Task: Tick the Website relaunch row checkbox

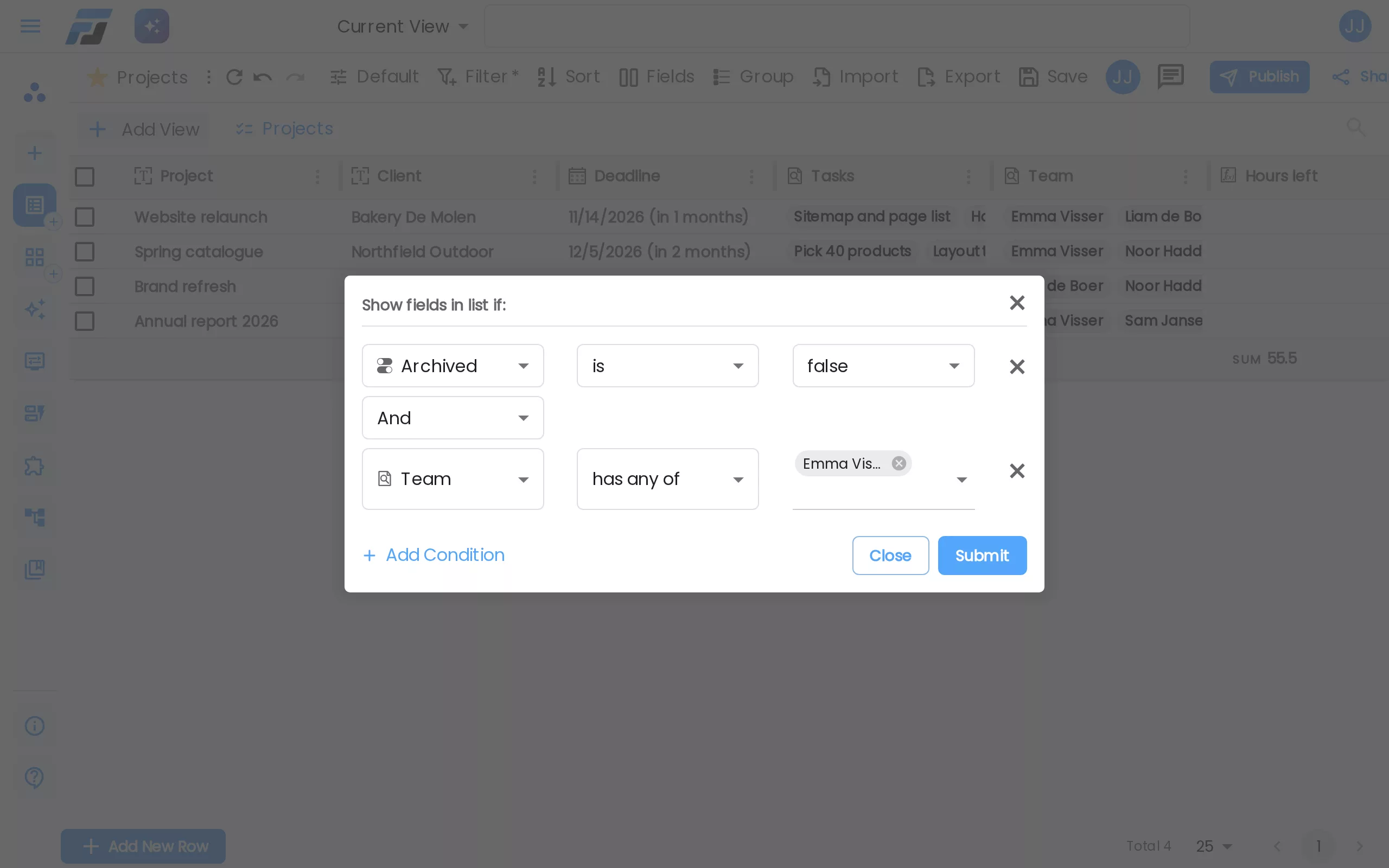Action: coord(85,217)
